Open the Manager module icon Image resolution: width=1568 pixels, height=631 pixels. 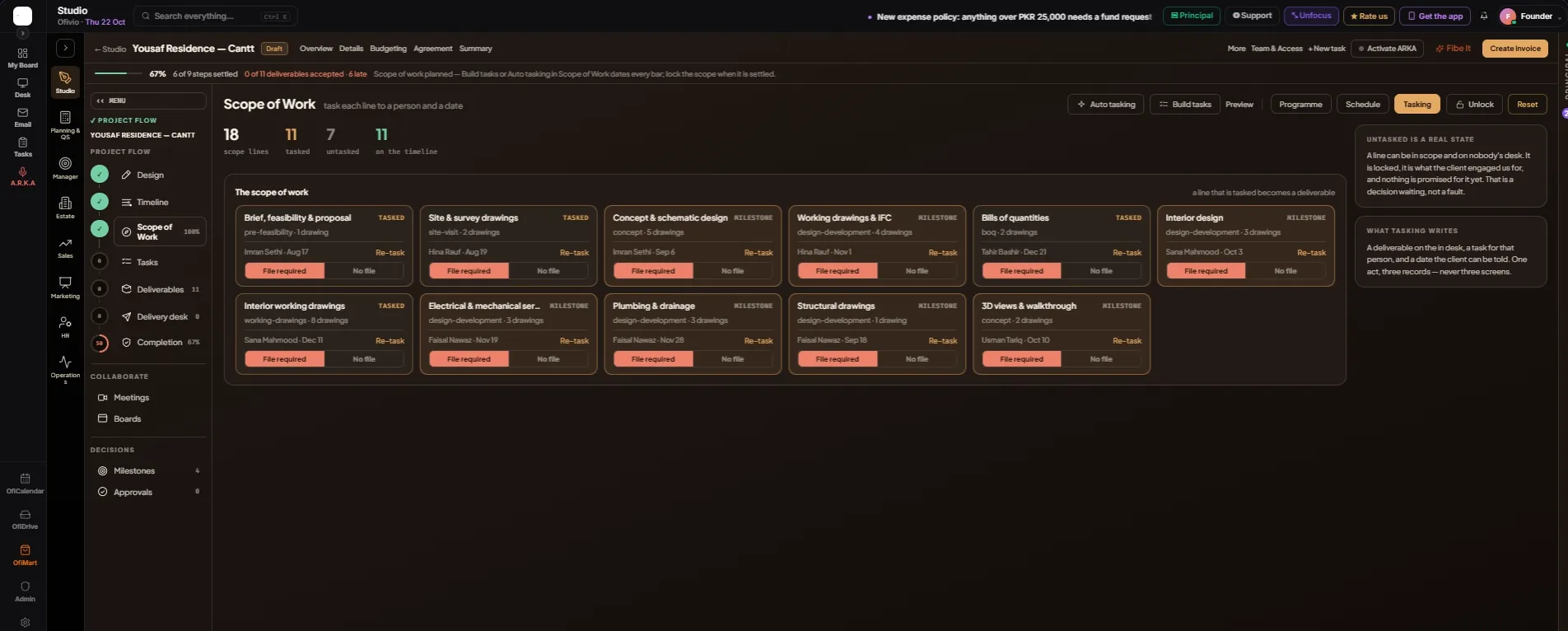65,168
